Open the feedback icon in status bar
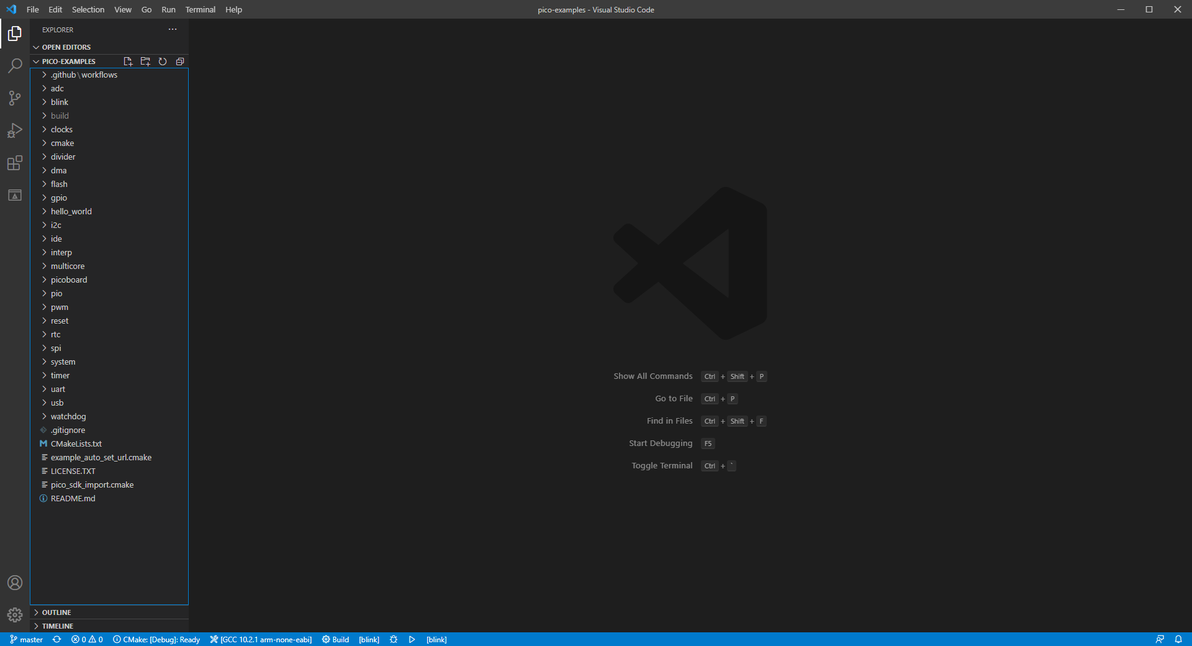 [x=1160, y=640]
